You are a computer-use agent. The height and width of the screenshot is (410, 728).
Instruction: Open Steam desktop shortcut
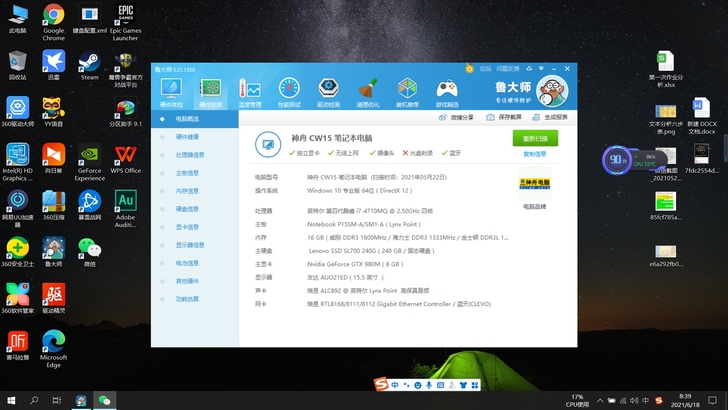[89, 65]
